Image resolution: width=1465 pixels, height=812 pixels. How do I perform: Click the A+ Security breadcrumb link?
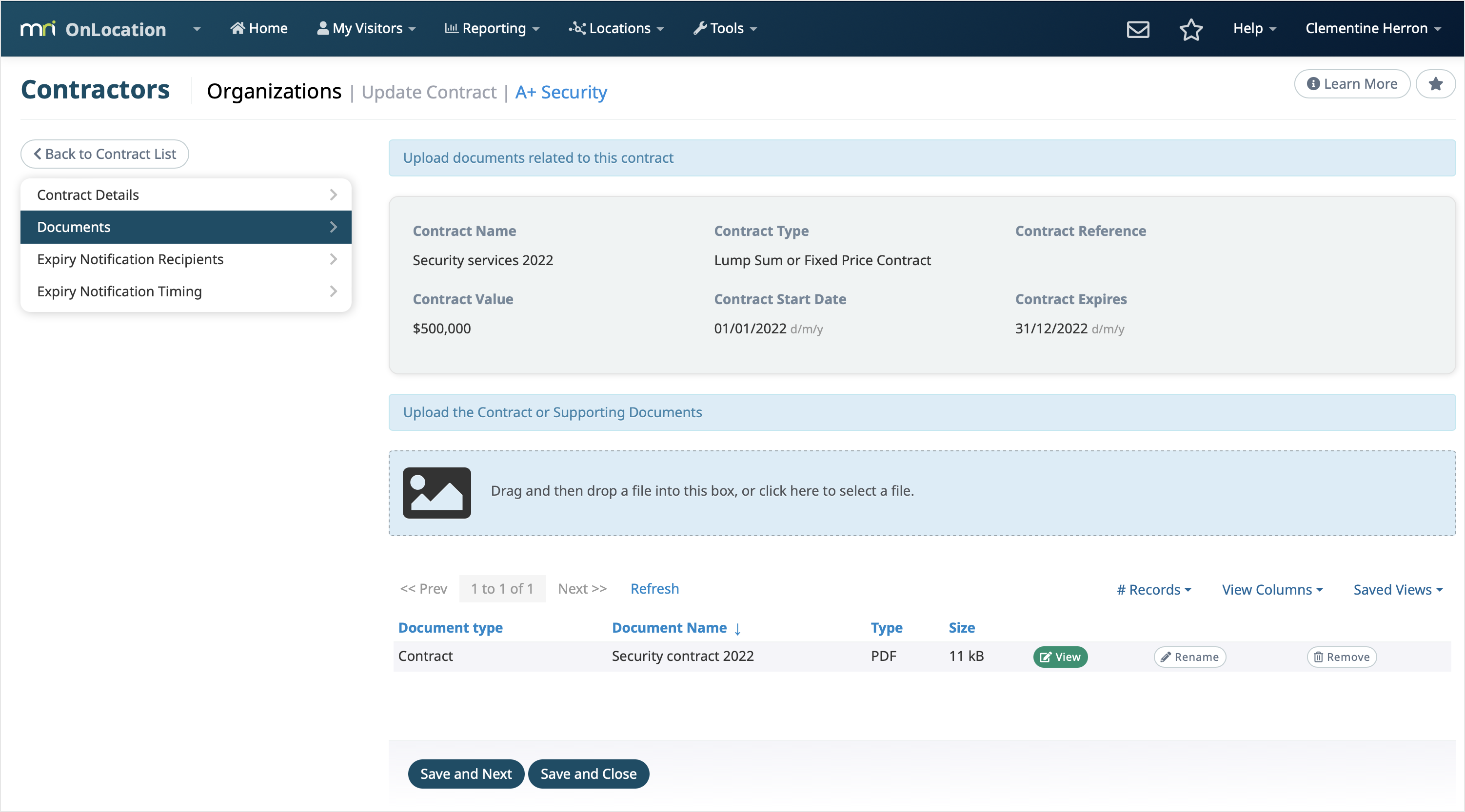click(561, 92)
